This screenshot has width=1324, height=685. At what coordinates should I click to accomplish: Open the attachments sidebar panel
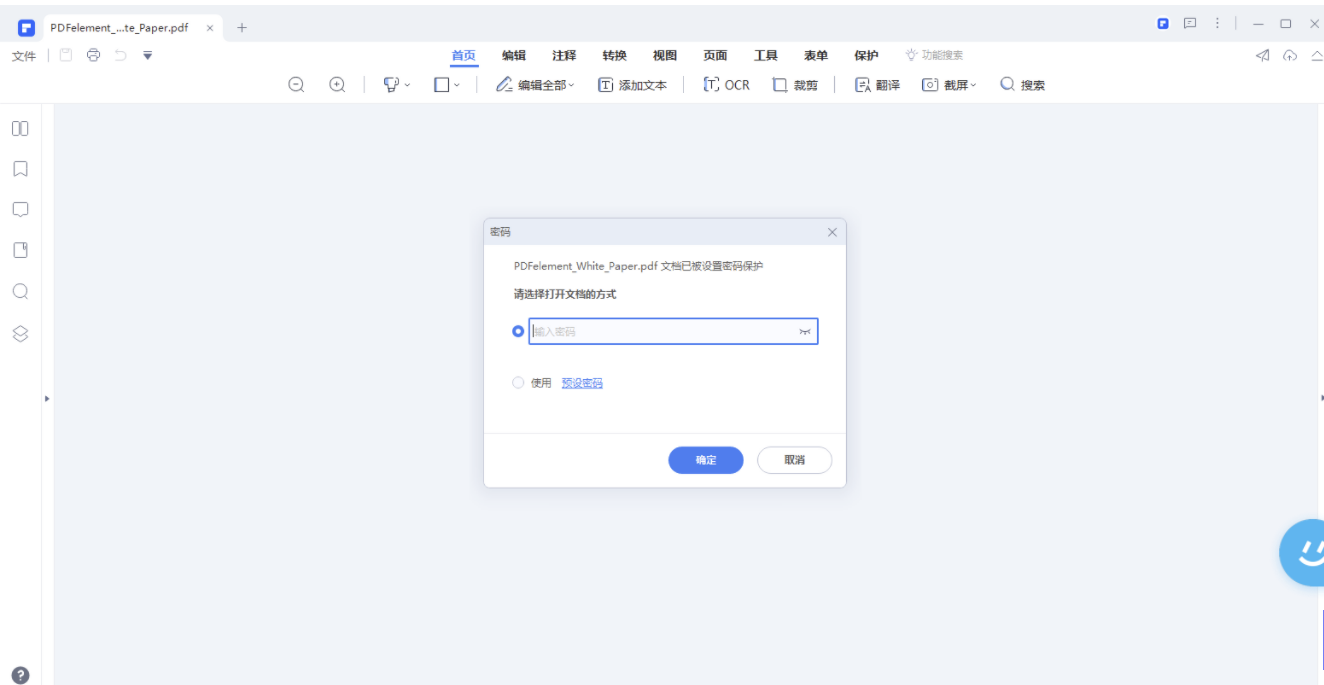pyautogui.click(x=20, y=250)
